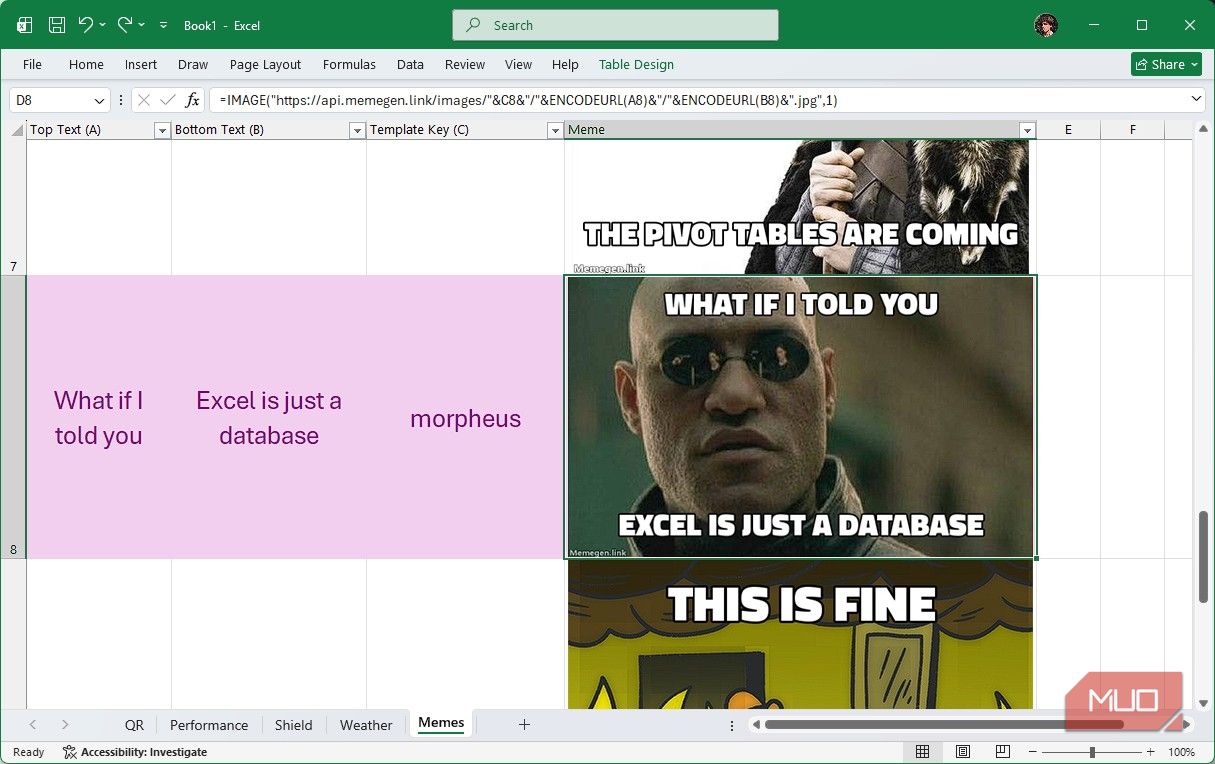Image resolution: width=1215 pixels, height=764 pixels.
Task: Click the IMAGE formula in formula bar
Action: pos(528,100)
